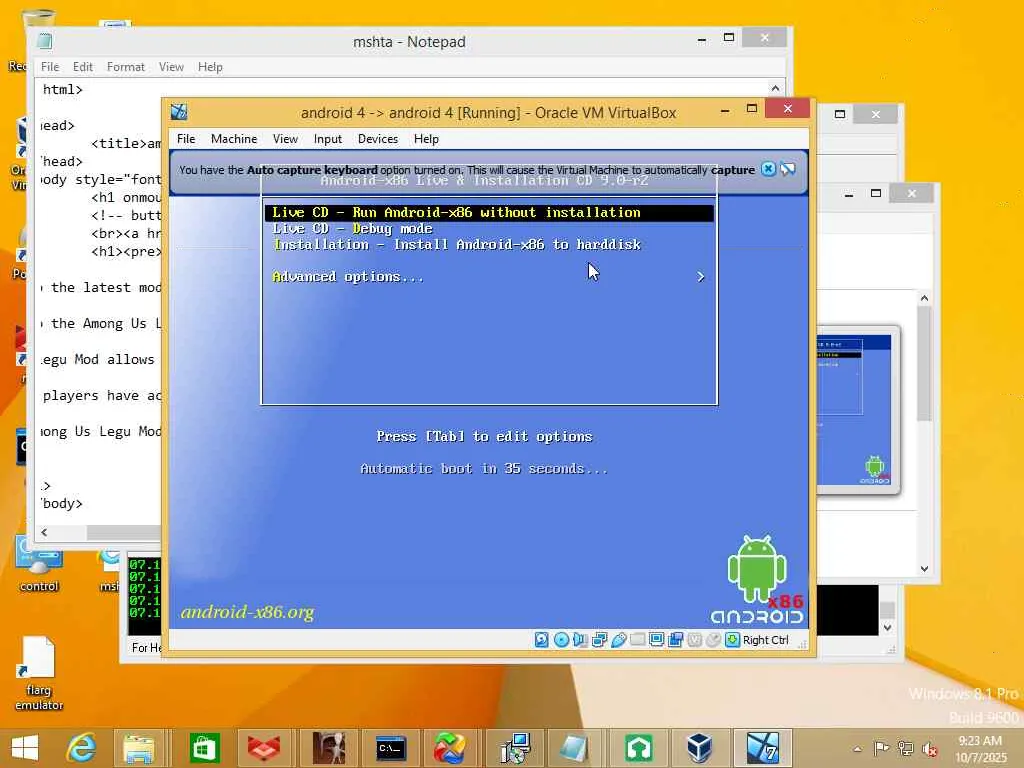Open Advanced options boot submenu
Viewport: 1024px width, 768px height.
(489, 277)
